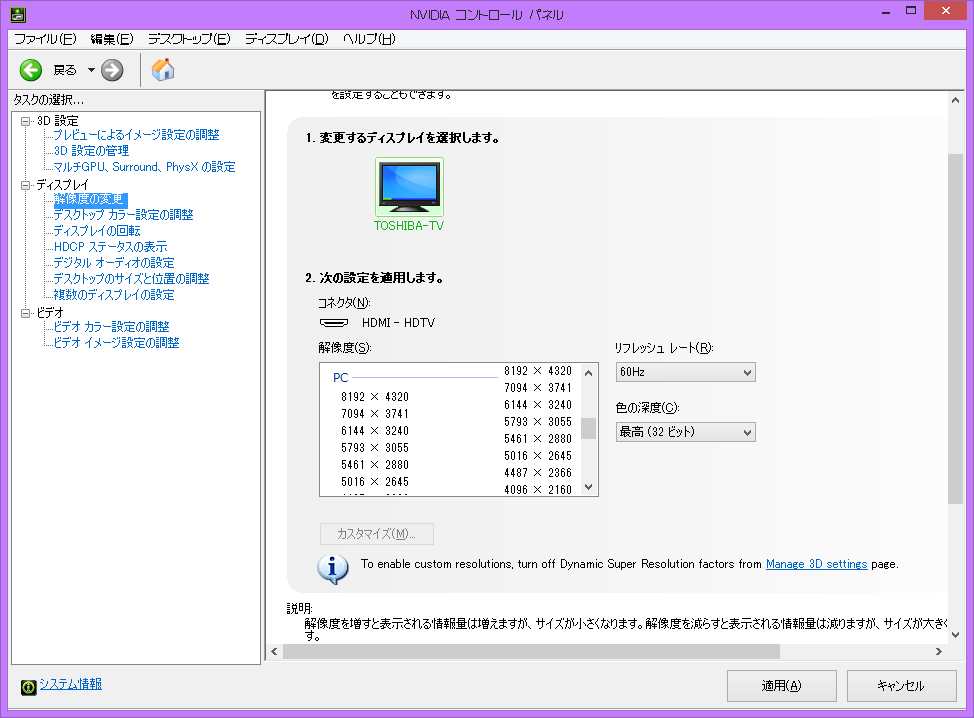This screenshot has width=974, height=718.
Task: Click the gray forward arrow button
Action: (x=112, y=70)
